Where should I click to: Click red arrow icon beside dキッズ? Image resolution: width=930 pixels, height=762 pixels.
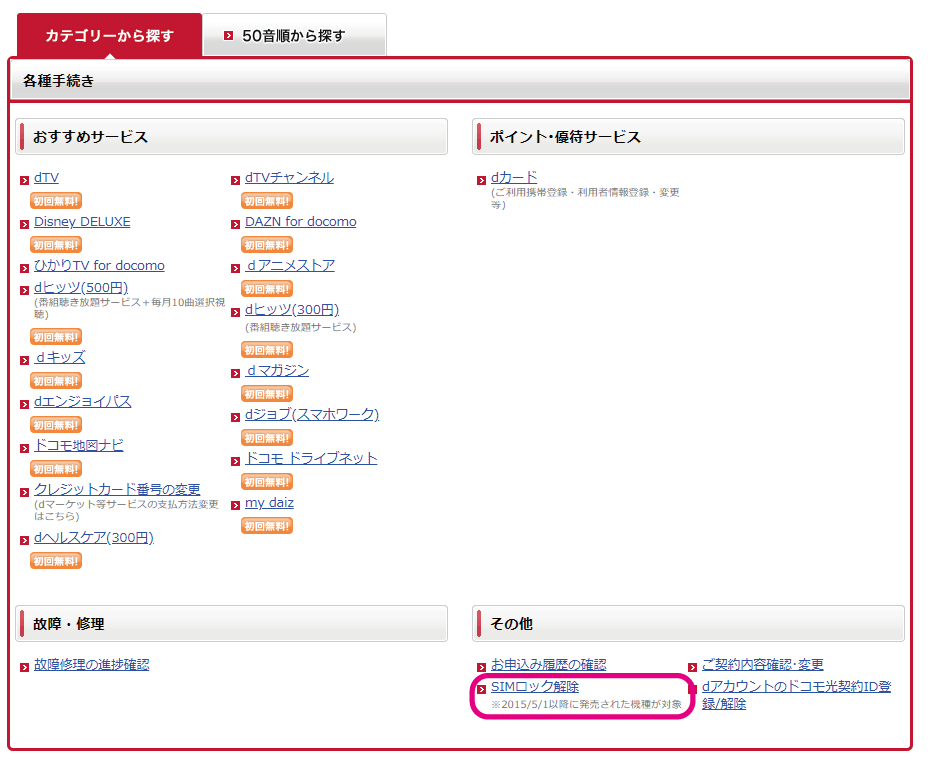pyautogui.click(x=24, y=360)
